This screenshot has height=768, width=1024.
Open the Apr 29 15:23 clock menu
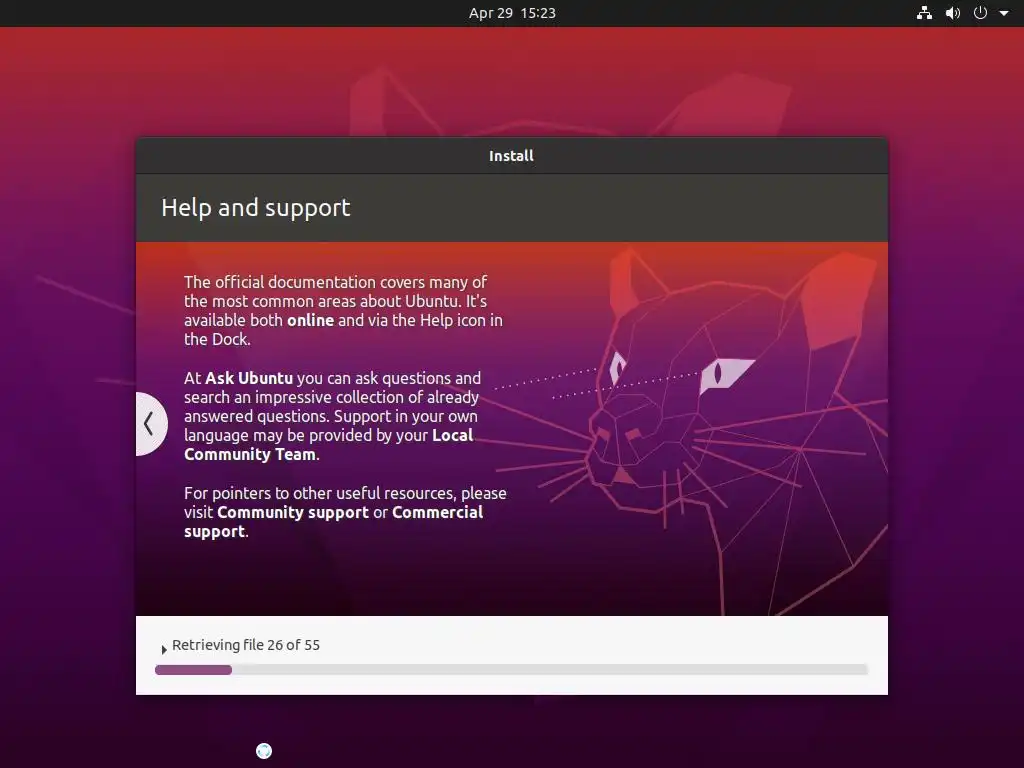click(512, 13)
